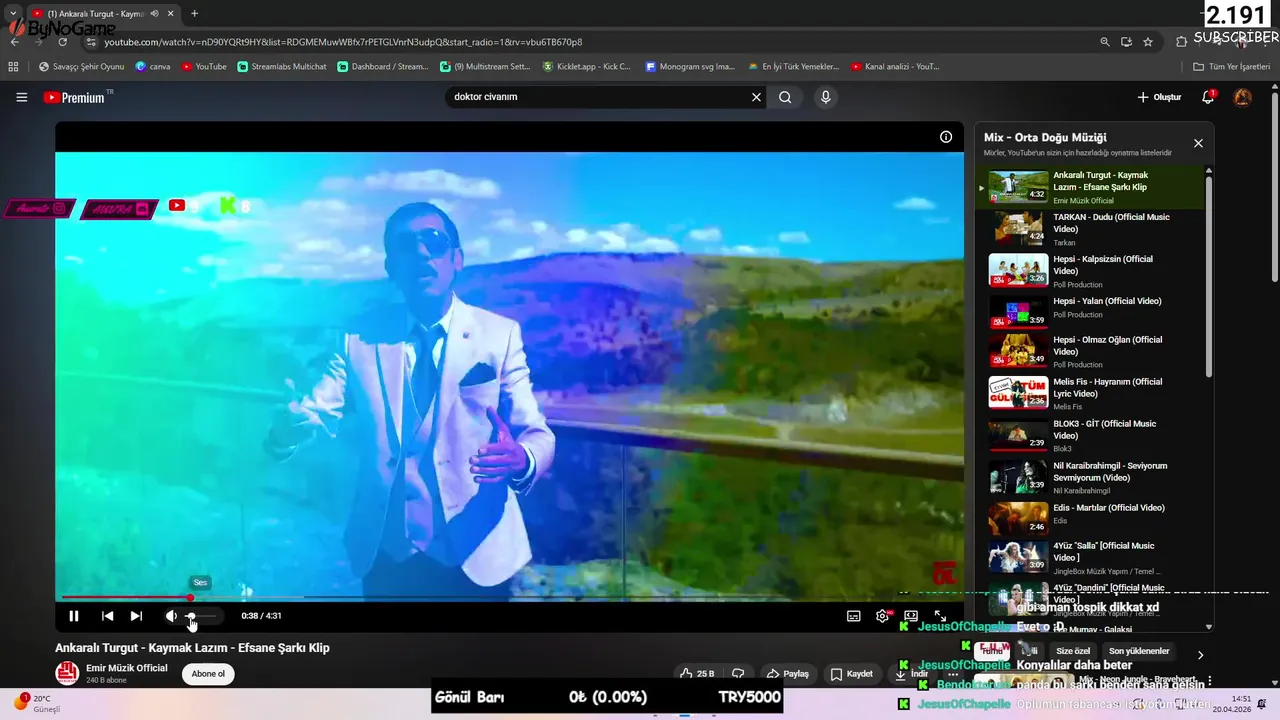The width and height of the screenshot is (1280, 720).
Task: Open the YouTube notifications bell
Action: [1208, 97]
